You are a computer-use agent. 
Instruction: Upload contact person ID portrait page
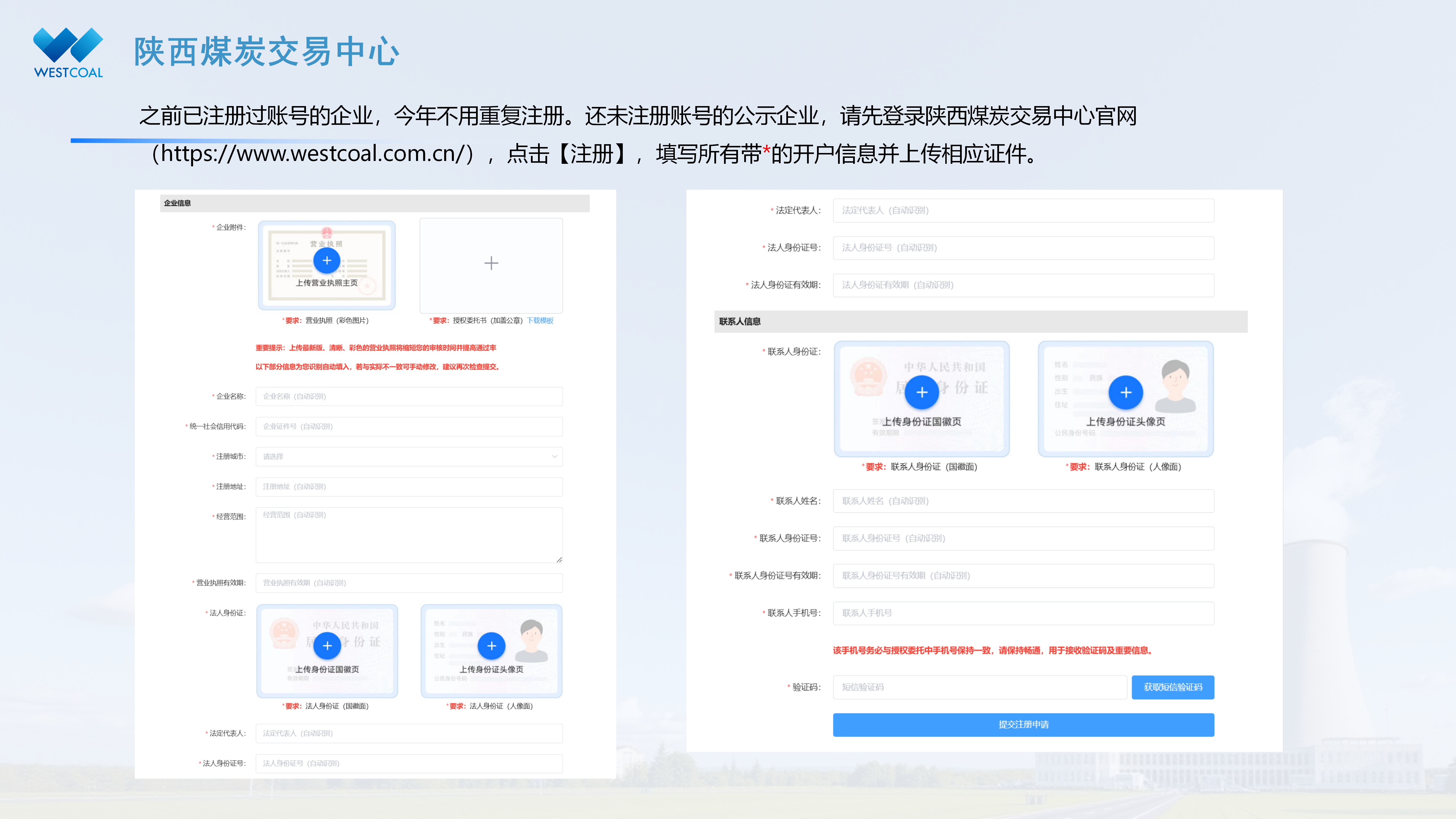(1125, 392)
